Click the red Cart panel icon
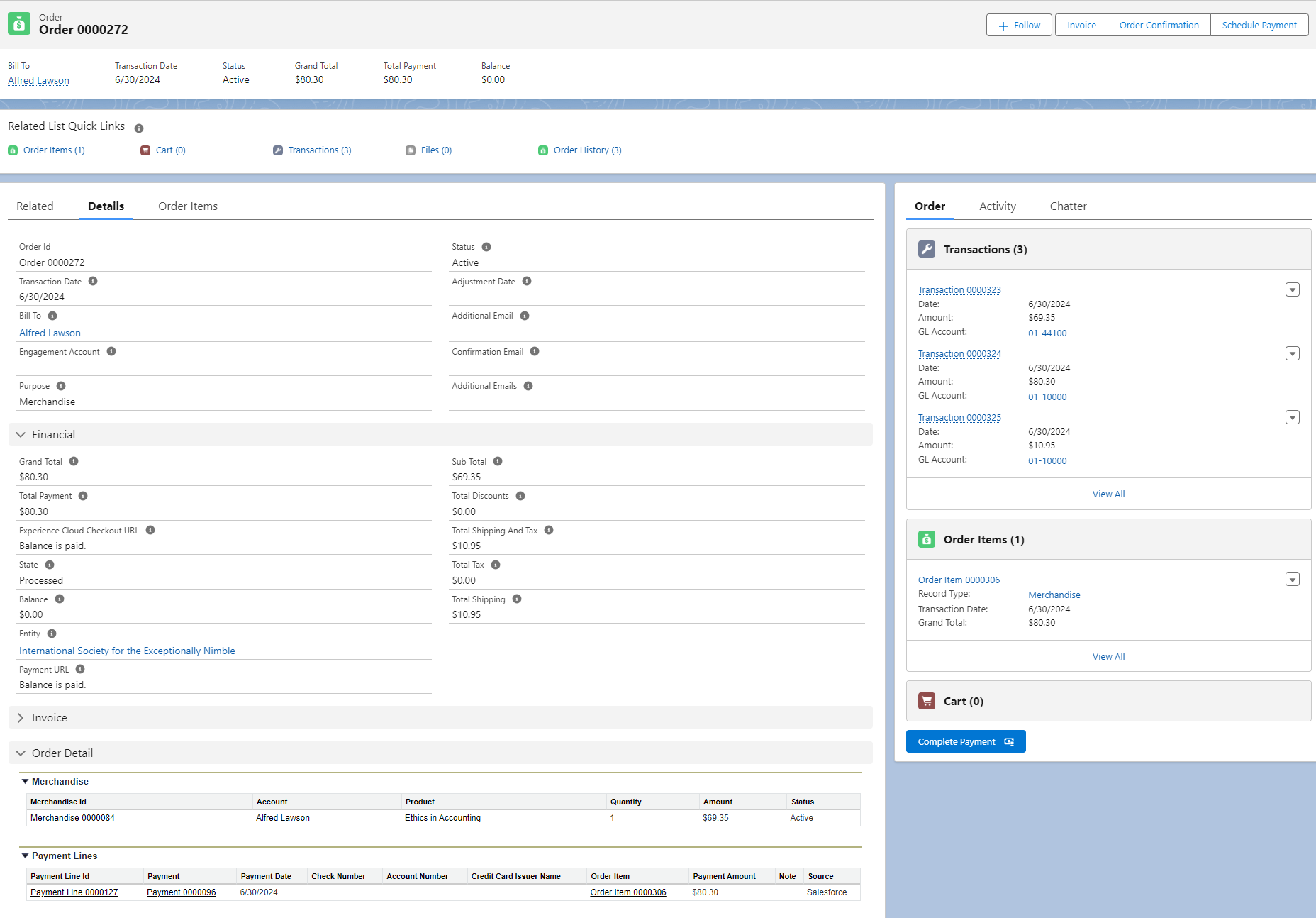The height and width of the screenshot is (918, 1316). tap(926, 701)
